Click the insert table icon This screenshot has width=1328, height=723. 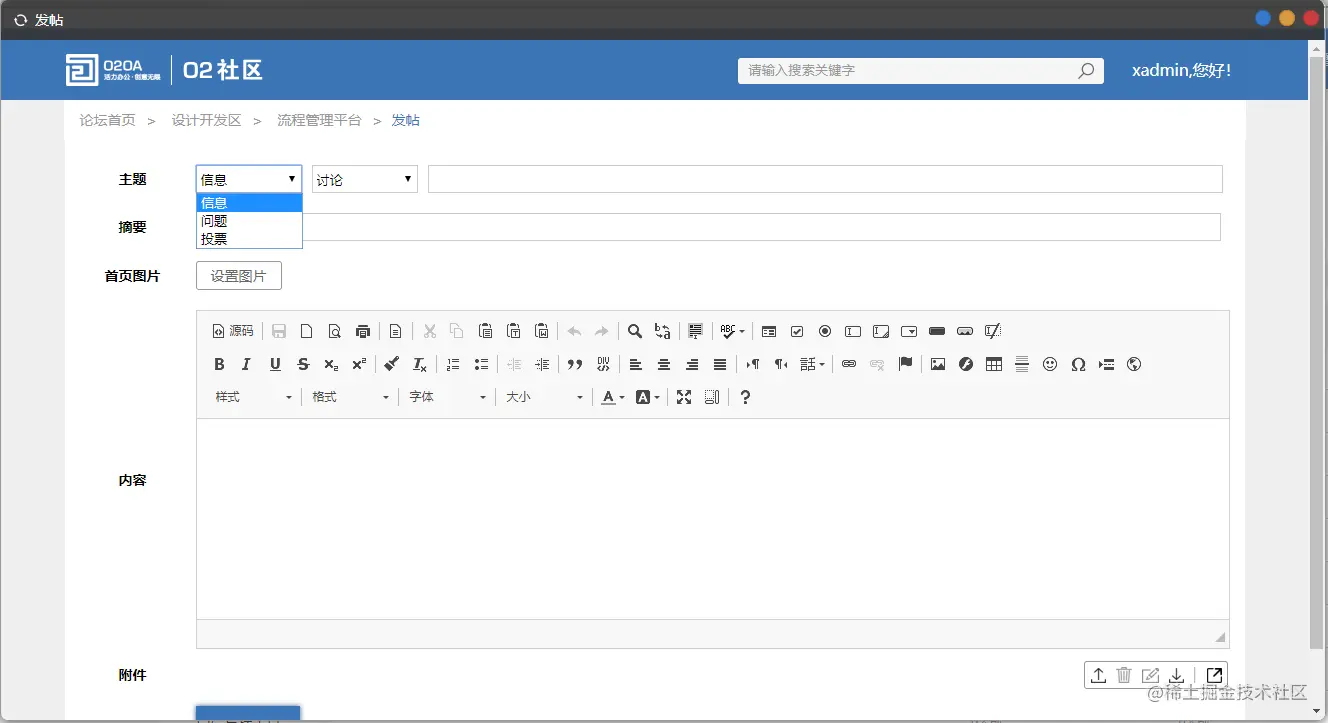(993, 364)
